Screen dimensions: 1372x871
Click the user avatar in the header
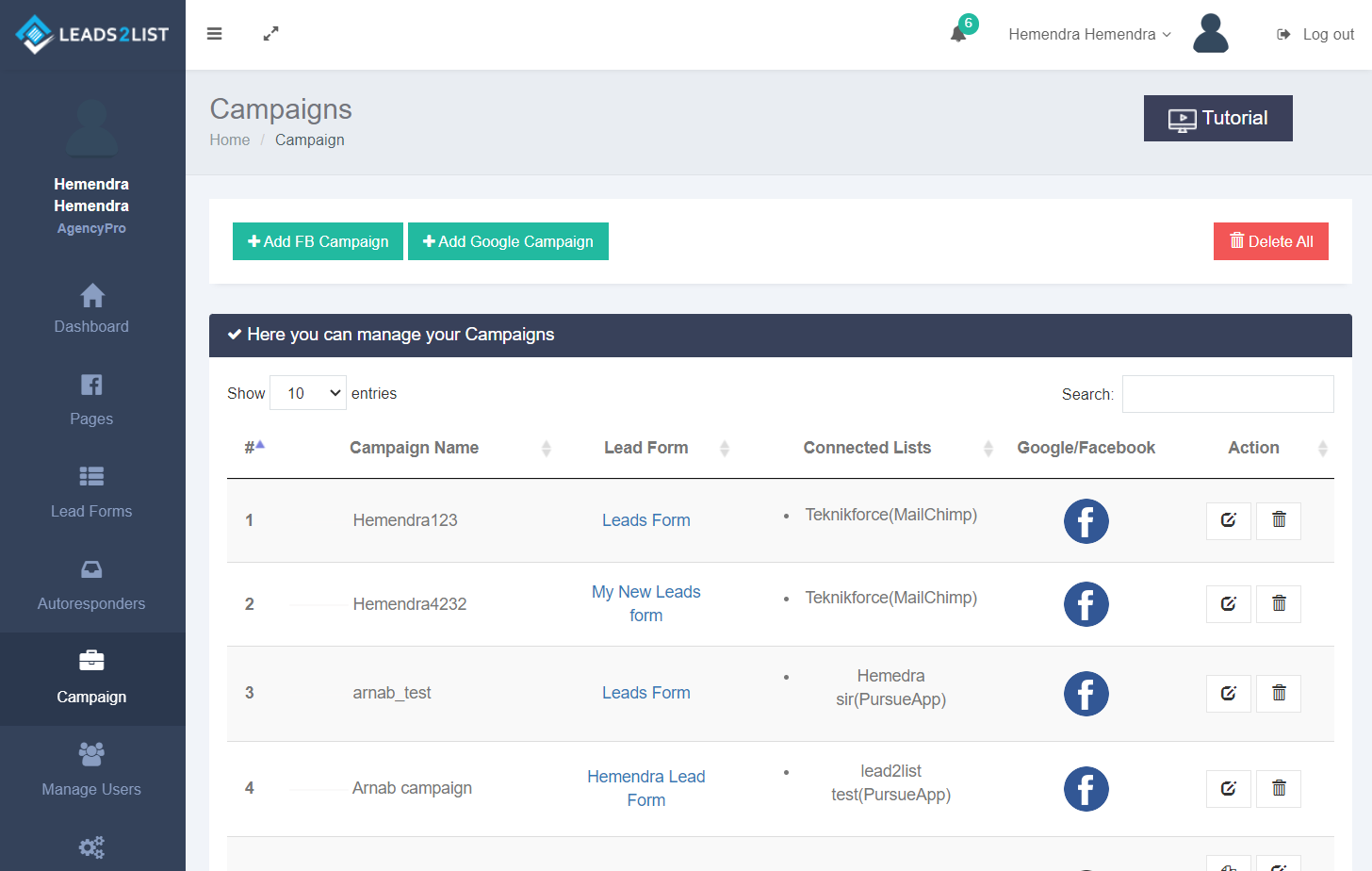tap(1210, 34)
